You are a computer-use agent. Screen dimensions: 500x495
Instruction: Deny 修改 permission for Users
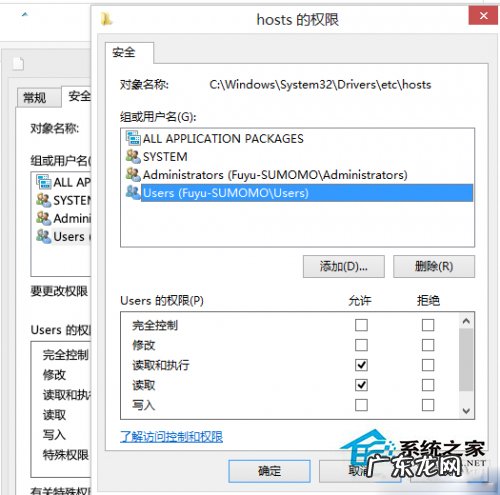[428, 345]
